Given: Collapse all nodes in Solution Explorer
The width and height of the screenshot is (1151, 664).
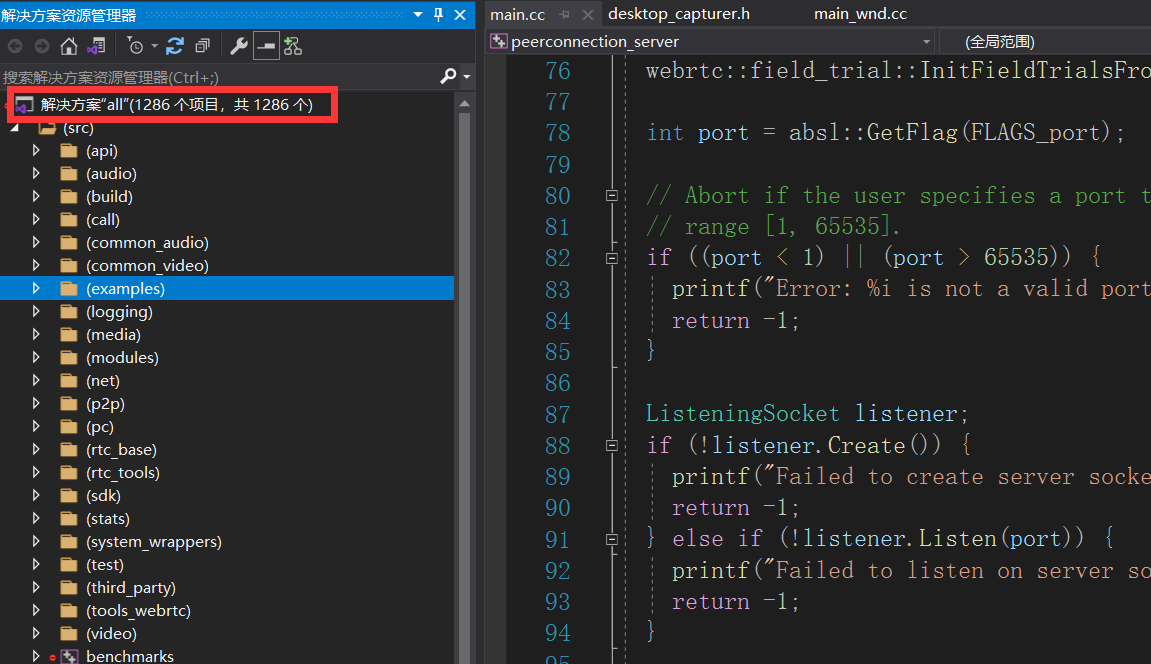Looking at the screenshot, I should click(203, 46).
